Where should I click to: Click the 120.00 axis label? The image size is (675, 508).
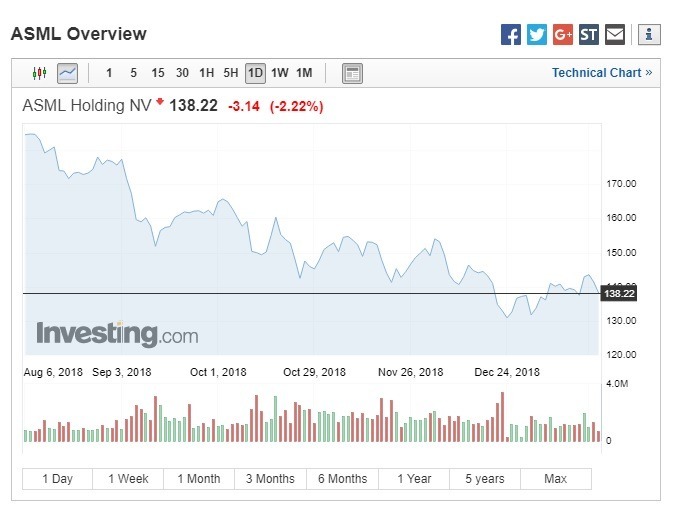(621, 355)
